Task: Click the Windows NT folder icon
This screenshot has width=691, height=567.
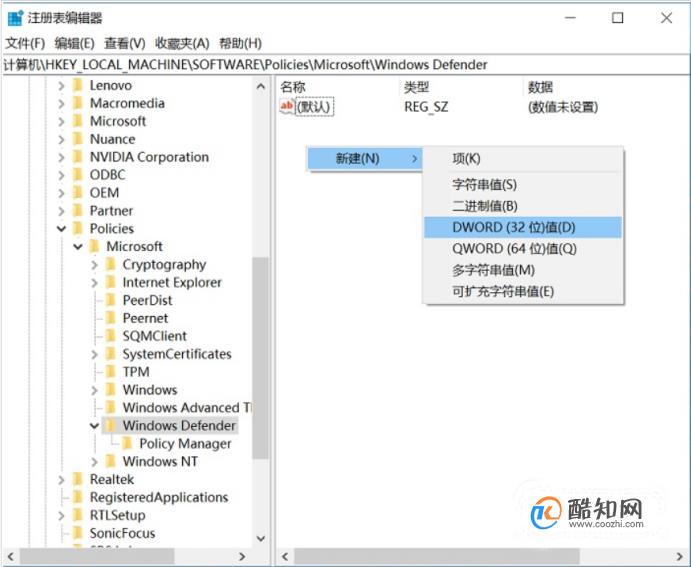Action: pos(111,461)
